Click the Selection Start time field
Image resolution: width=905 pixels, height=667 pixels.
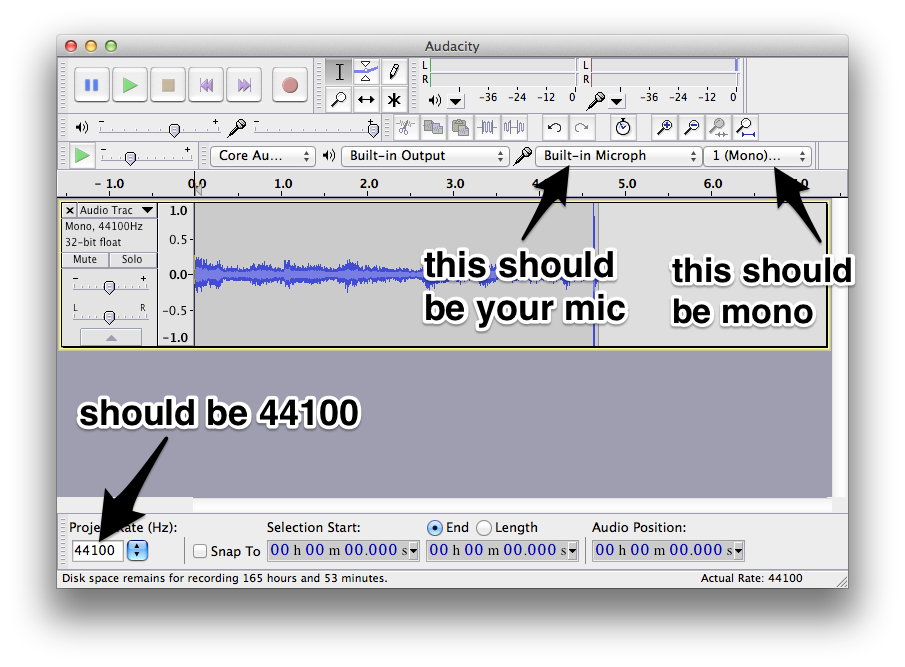343,550
